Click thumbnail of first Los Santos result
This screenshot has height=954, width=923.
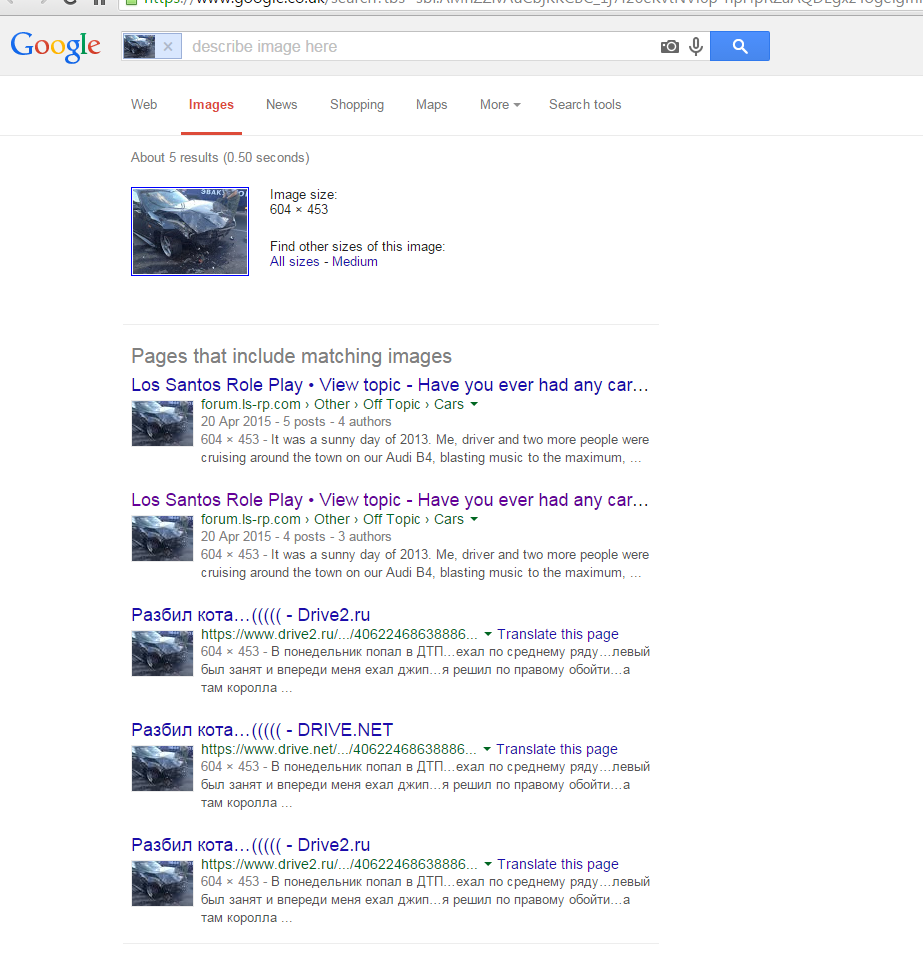coord(162,423)
